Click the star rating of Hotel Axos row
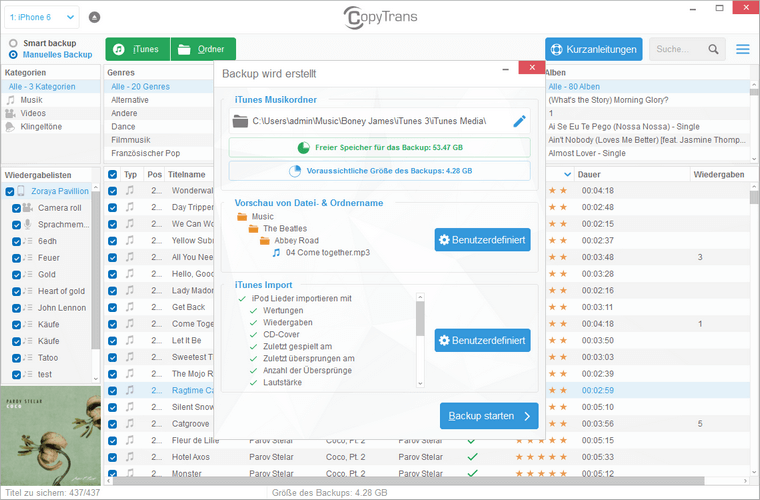The image size is (760, 500). [541, 457]
